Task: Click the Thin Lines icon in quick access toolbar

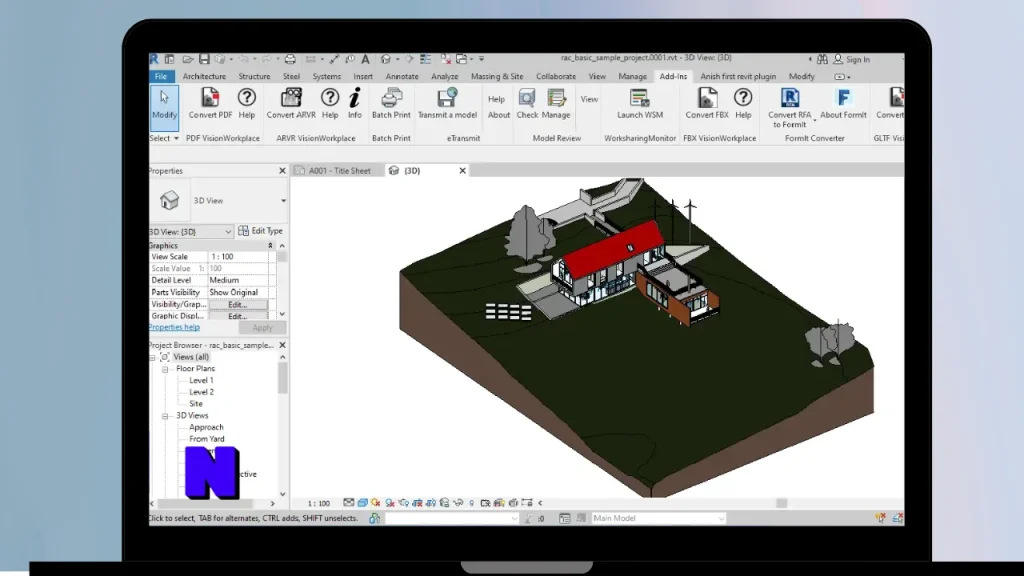Action: click(x=425, y=59)
